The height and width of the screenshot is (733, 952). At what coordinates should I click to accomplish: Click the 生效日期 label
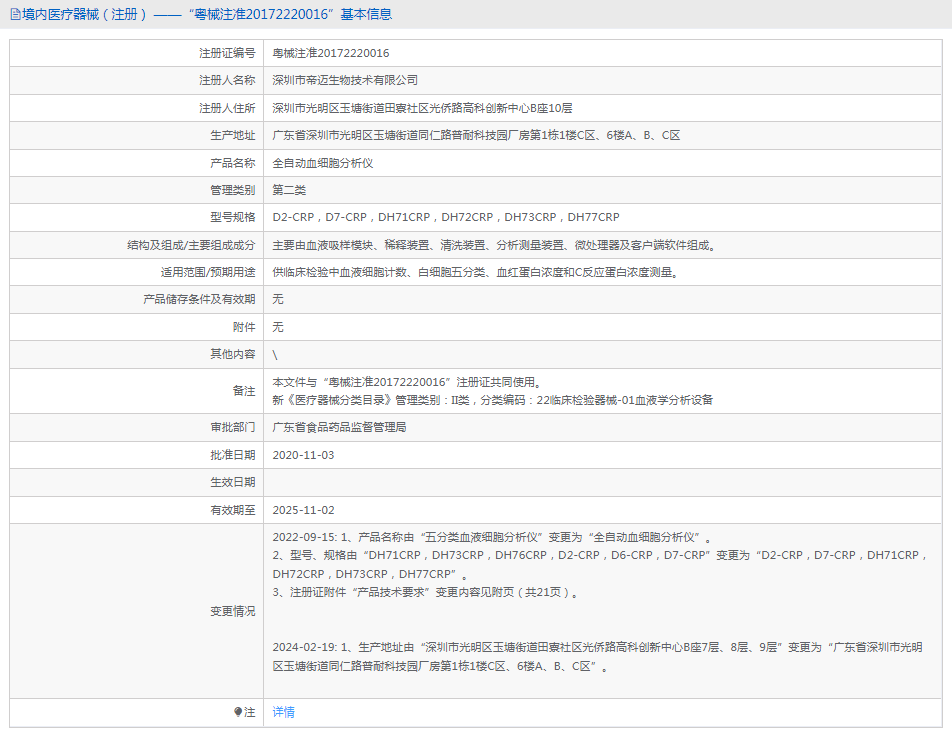tap(233, 482)
